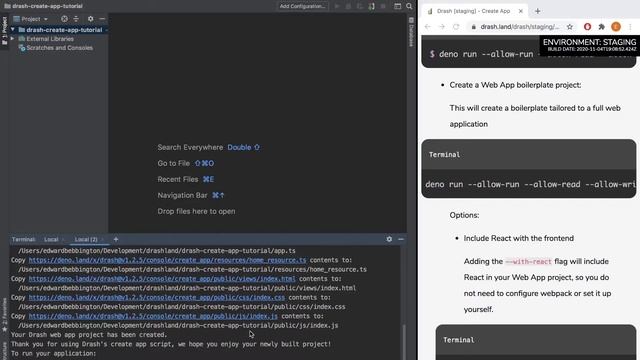Click the Git update project icon
This screenshot has height=360, width=640.
click(371, 6)
